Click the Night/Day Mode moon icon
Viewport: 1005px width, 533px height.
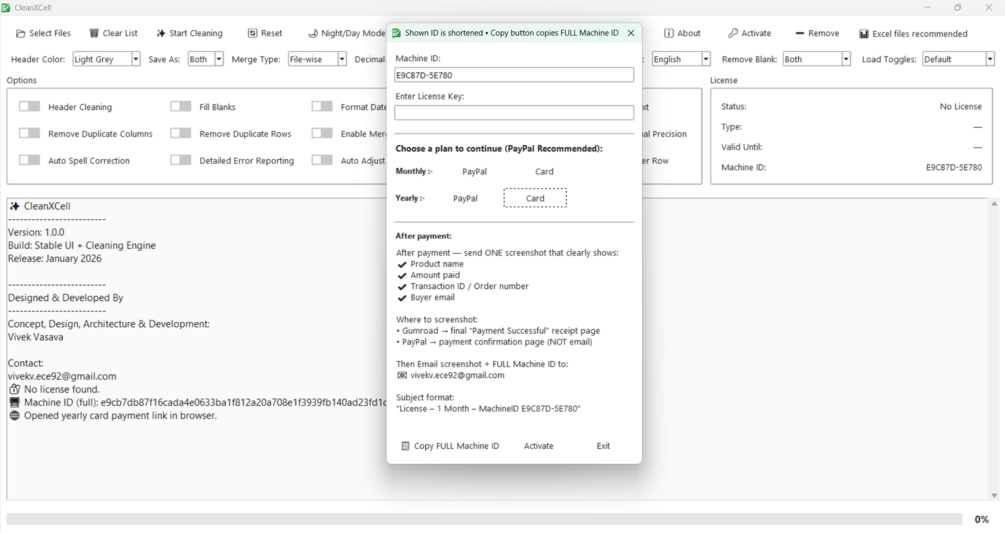(313, 33)
